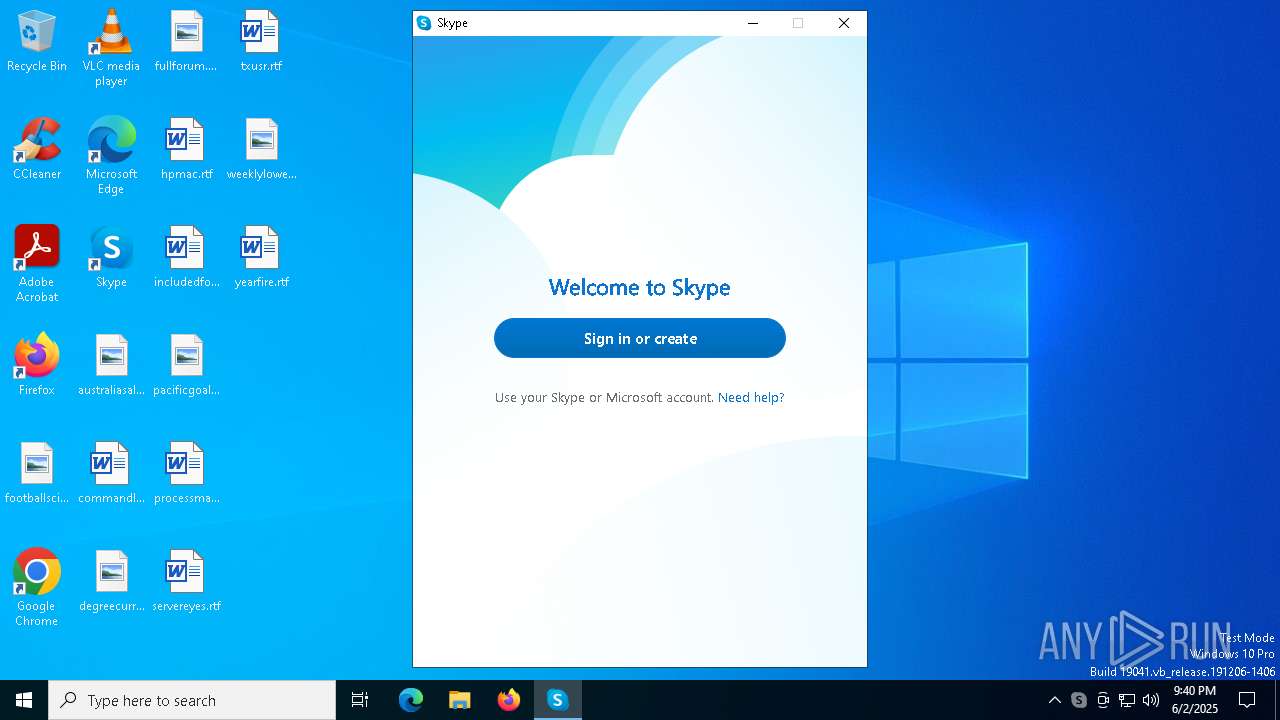Viewport: 1280px width, 720px height.
Task: Select includedfo document icon
Action: pos(186,258)
